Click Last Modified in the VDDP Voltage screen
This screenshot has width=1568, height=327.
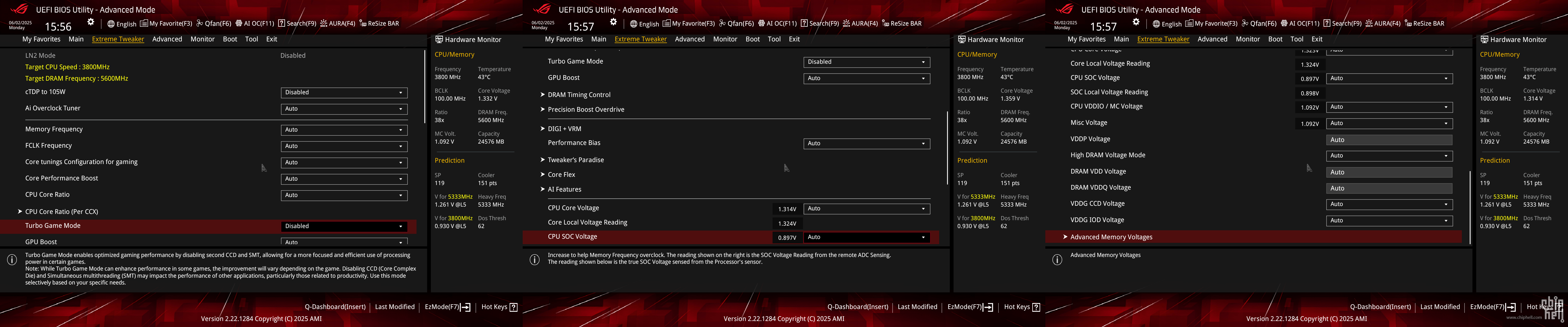tap(1440, 307)
